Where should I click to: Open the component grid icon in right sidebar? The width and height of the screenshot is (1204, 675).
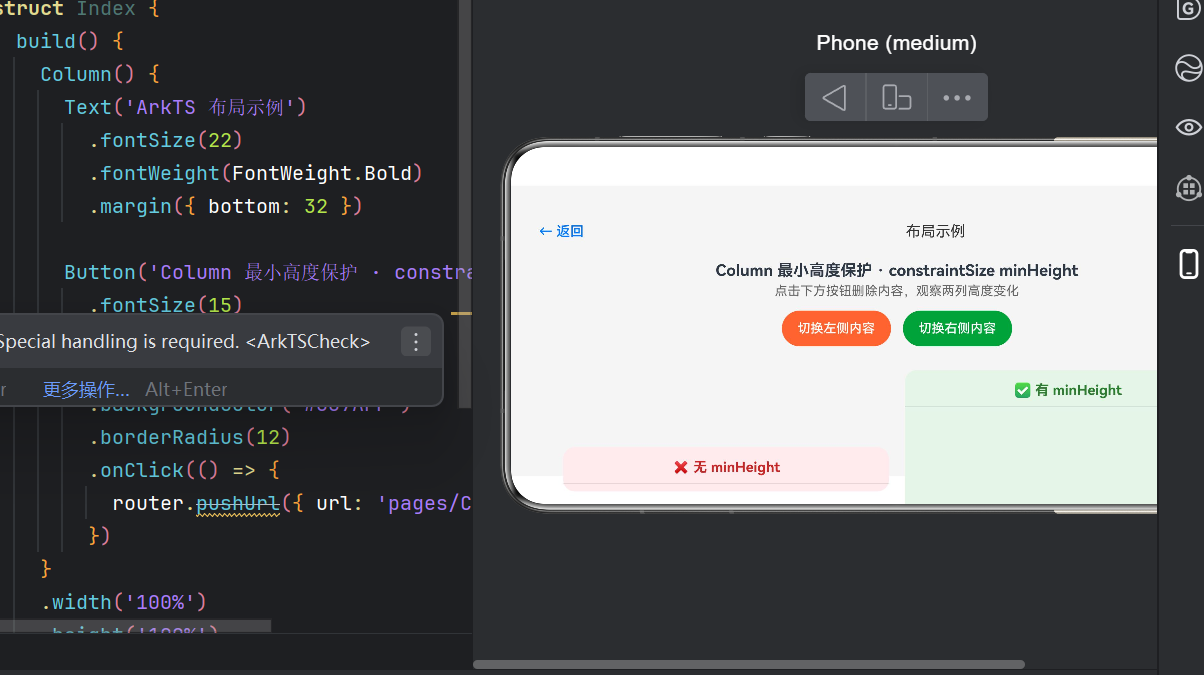tap(1188, 187)
